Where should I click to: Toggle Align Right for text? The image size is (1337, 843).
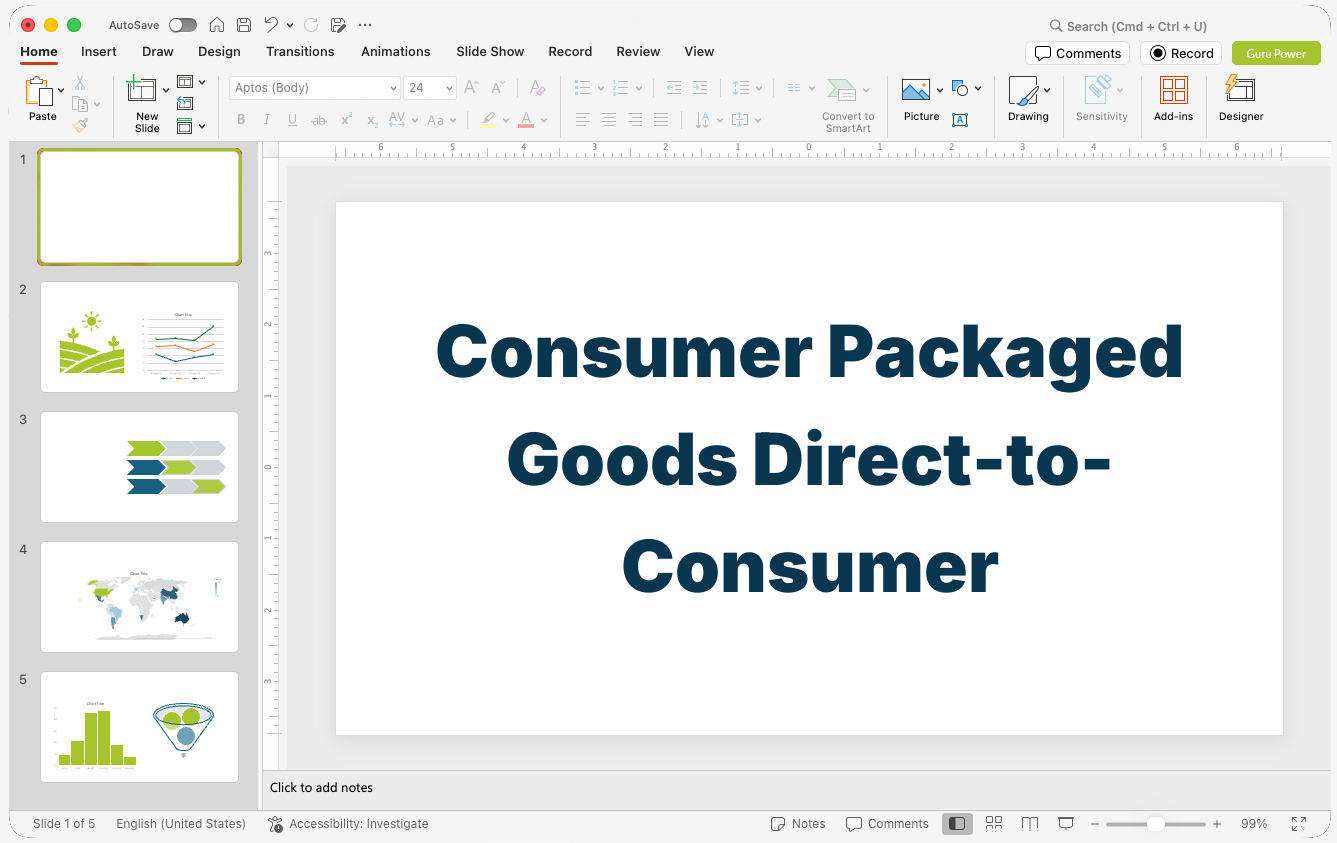tap(635, 120)
